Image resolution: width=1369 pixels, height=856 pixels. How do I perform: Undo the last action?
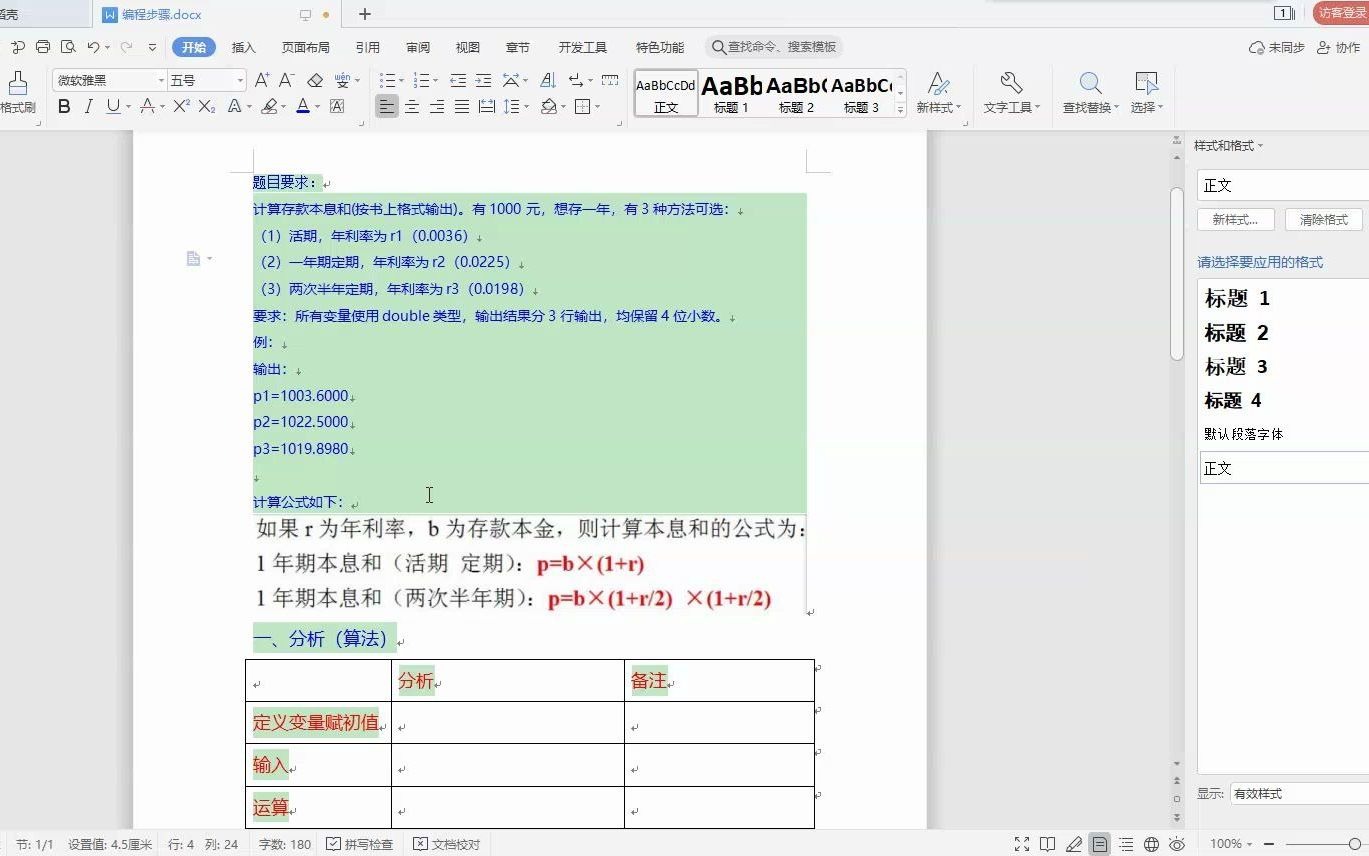click(93, 47)
